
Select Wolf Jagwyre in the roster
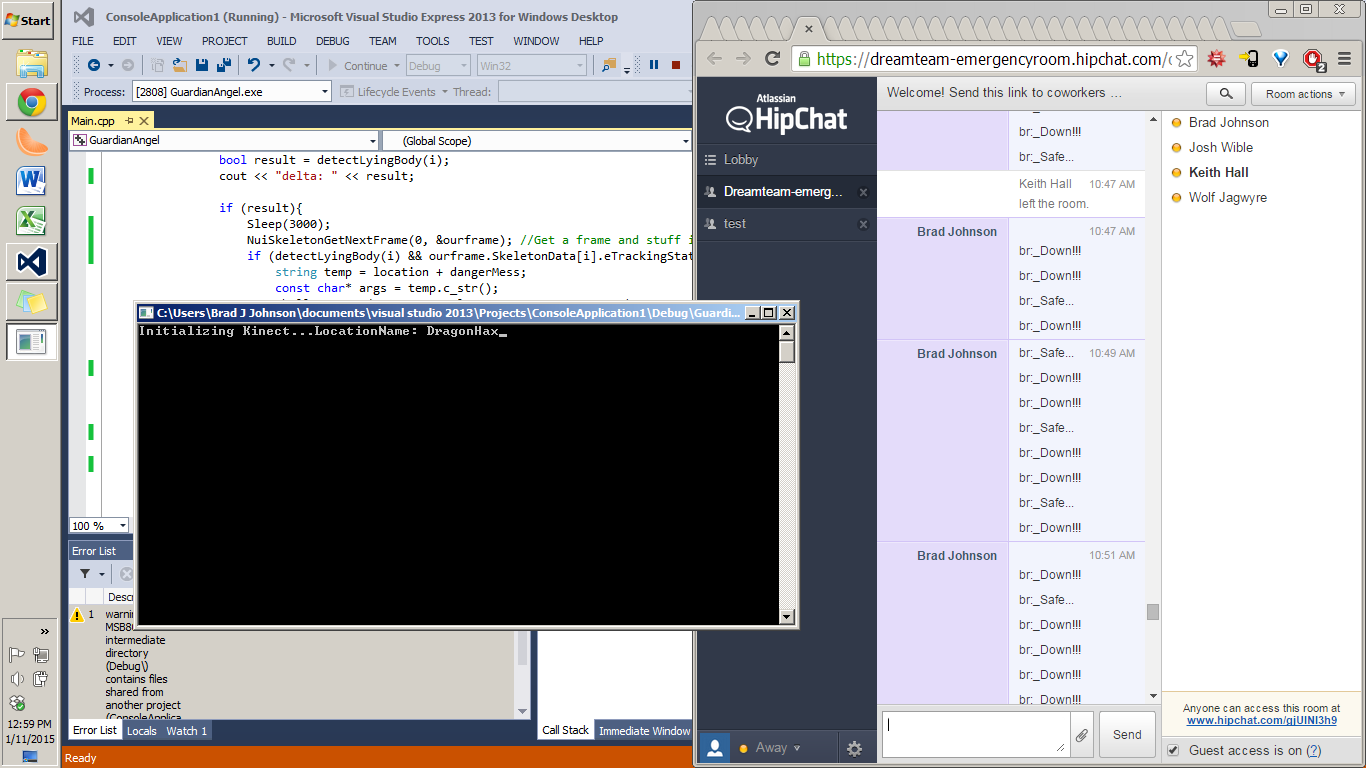coord(1228,197)
